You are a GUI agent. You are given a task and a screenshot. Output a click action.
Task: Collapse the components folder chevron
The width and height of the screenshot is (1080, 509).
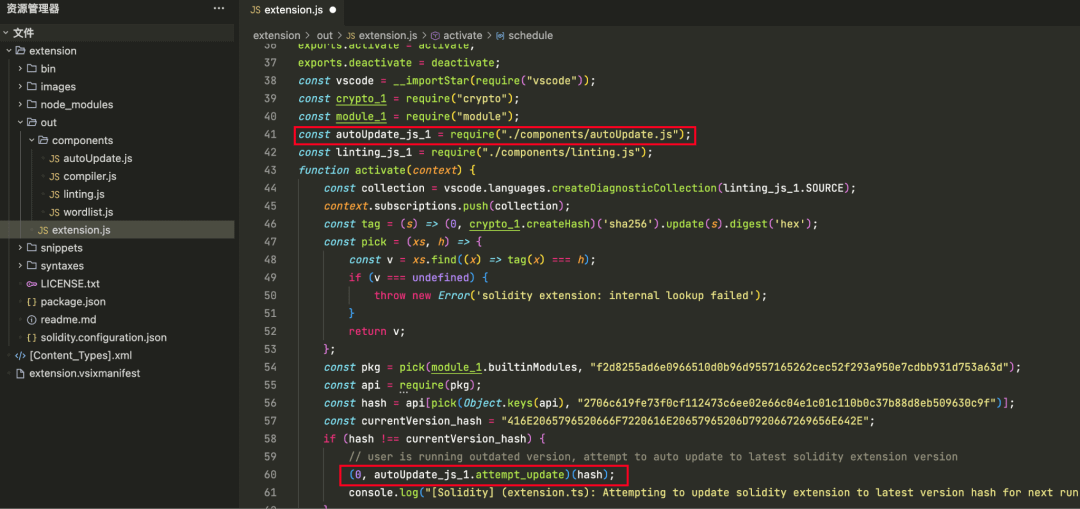pos(32,141)
